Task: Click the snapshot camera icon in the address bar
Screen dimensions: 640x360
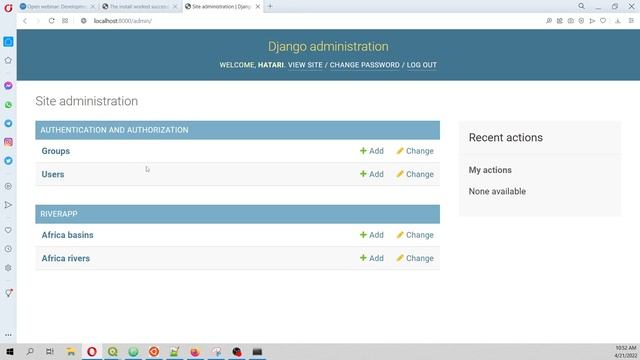Action: [571, 21]
